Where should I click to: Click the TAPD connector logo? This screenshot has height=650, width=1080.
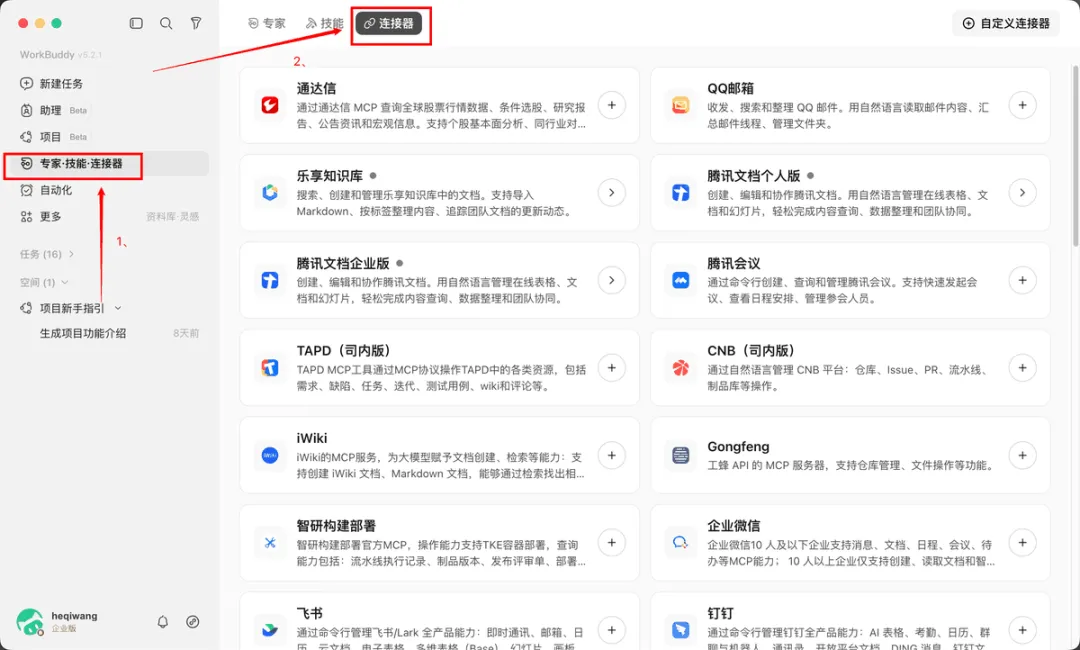tap(270, 368)
